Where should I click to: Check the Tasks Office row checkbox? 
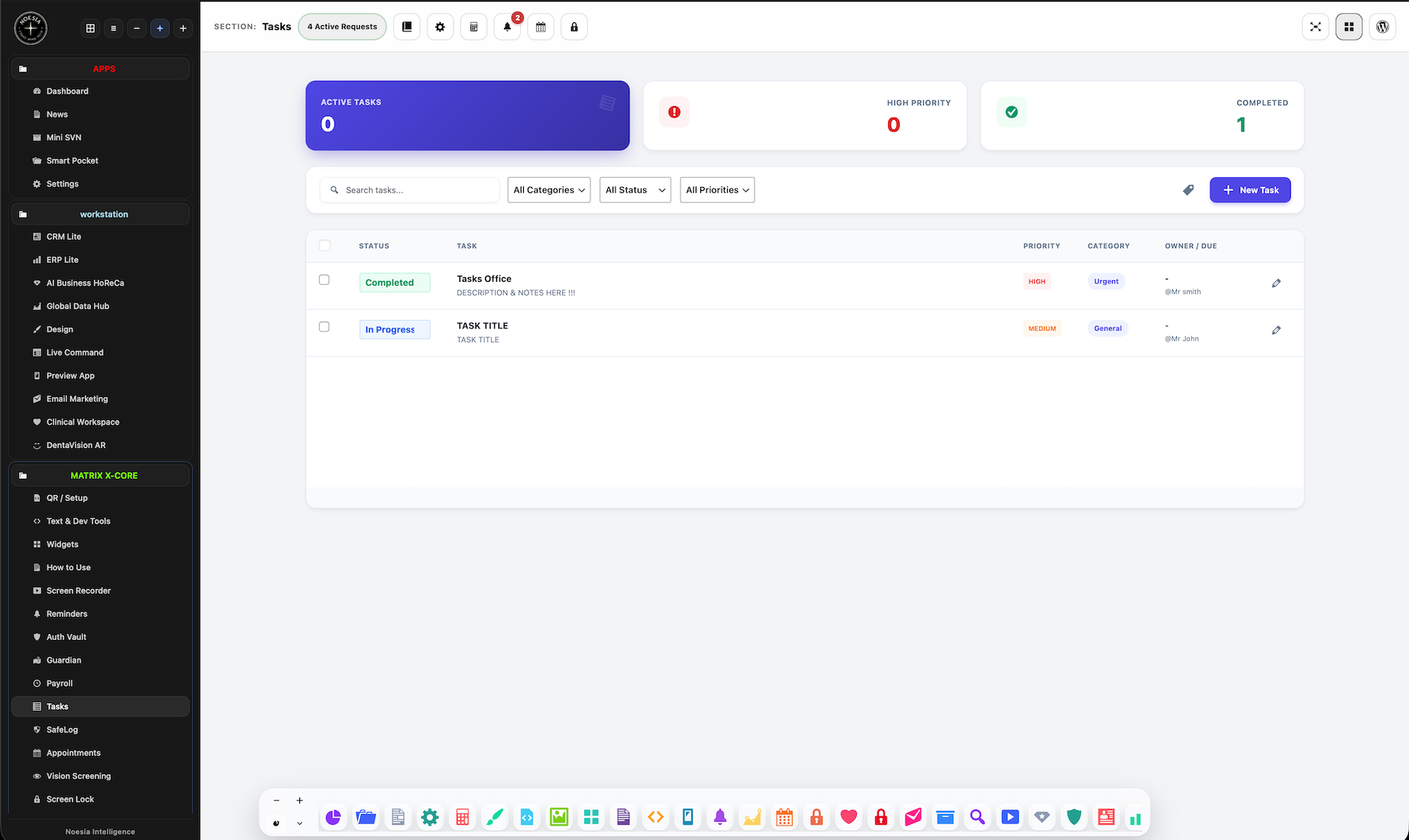tap(324, 279)
